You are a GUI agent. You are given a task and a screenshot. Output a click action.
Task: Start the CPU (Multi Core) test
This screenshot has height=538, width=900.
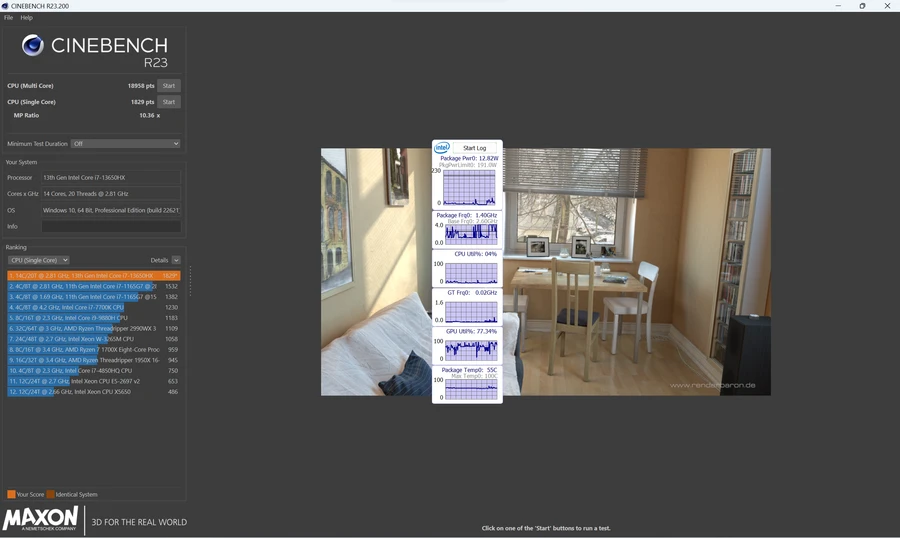tap(169, 86)
